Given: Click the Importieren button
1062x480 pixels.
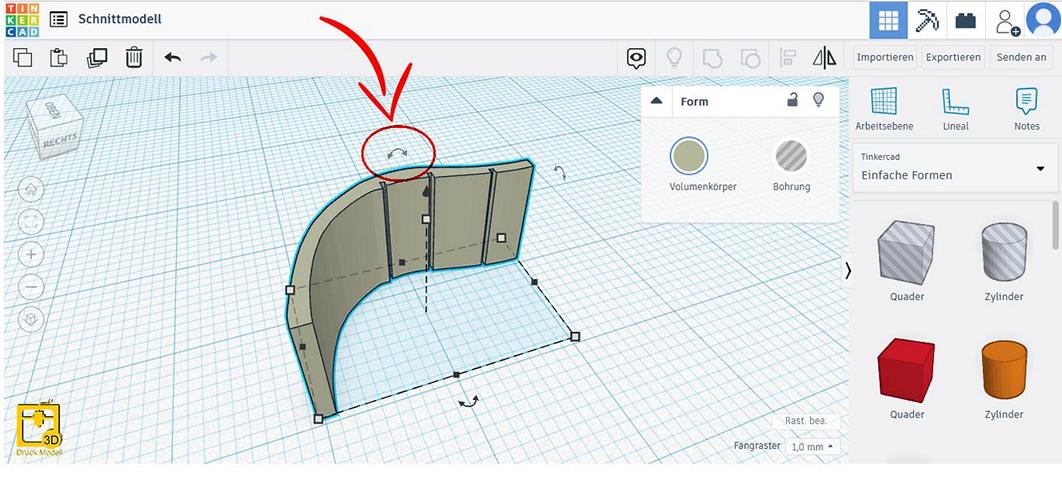Looking at the screenshot, I should 885,58.
